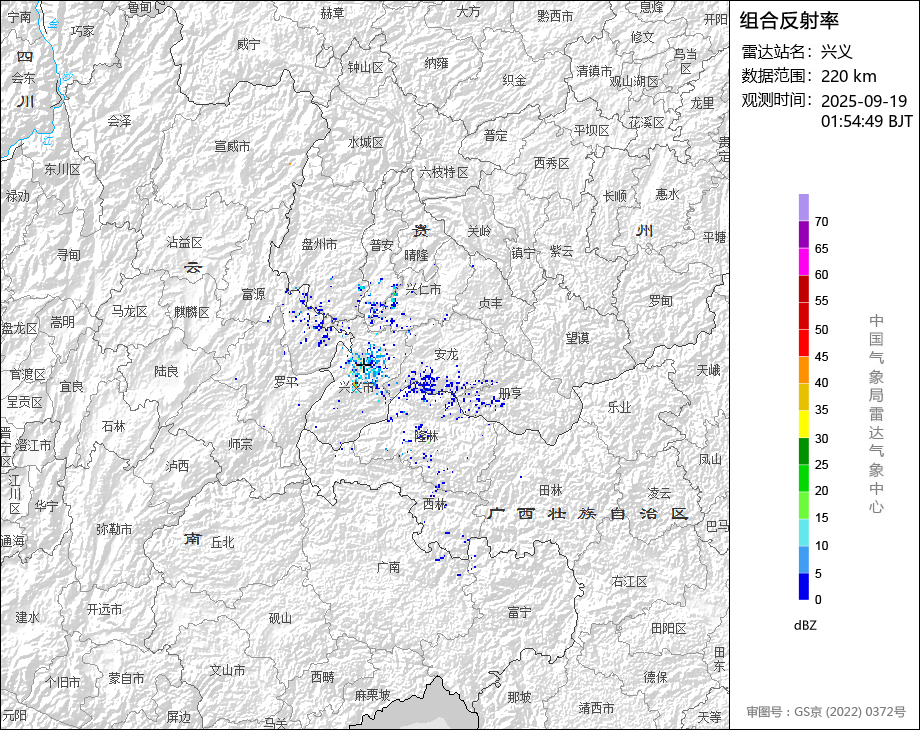Click the 贞丰 map label
The width and height of the screenshot is (920, 730).
tap(491, 303)
